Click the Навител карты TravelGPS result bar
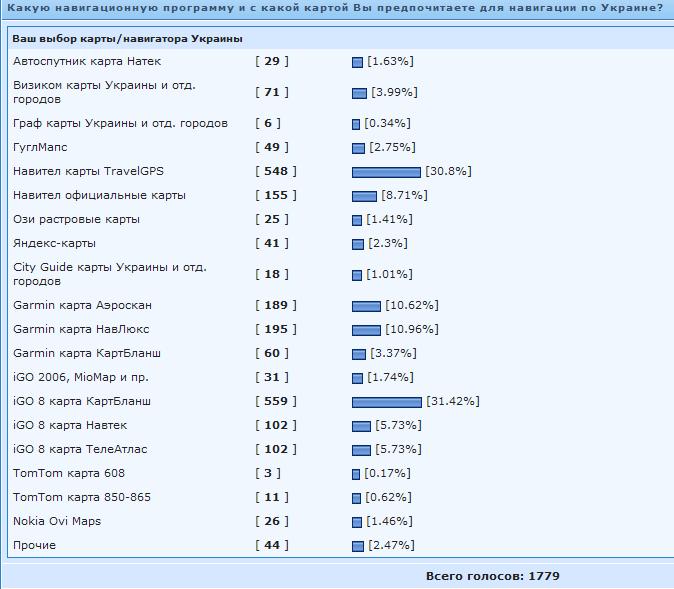674x589 pixels. 386,172
